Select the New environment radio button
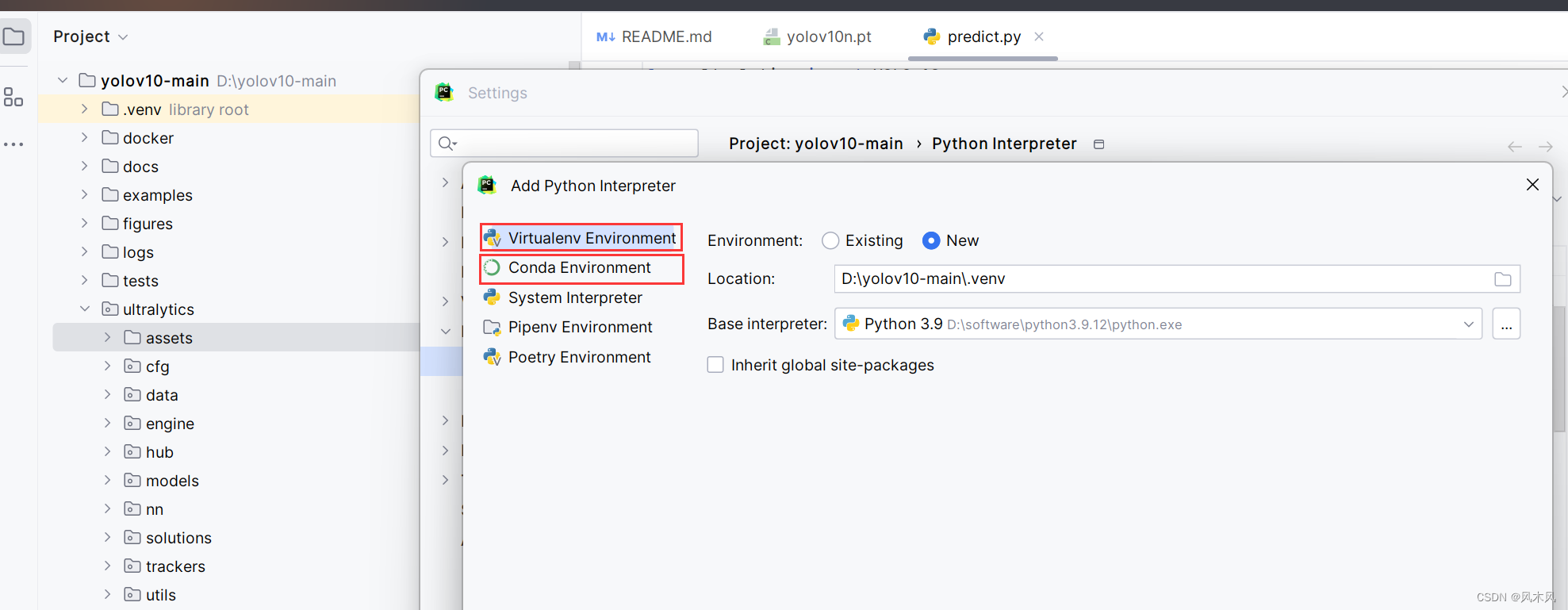 [x=931, y=240]
